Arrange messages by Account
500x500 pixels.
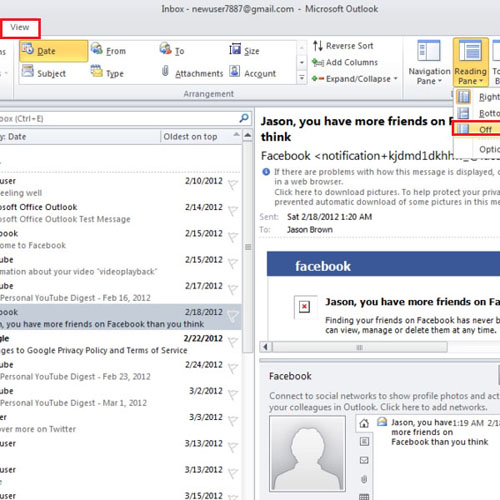click(253, 73)
